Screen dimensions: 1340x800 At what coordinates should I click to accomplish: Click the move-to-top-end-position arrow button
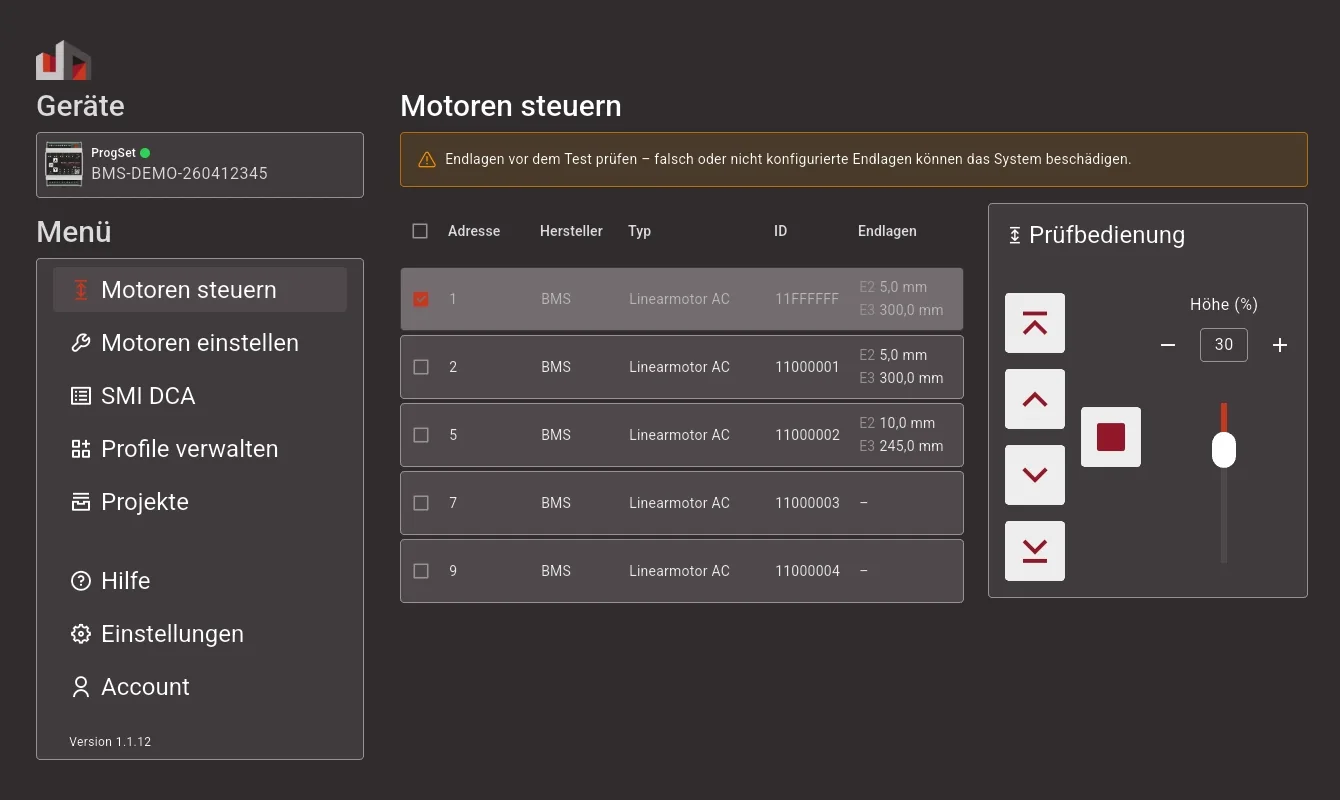1035,323
